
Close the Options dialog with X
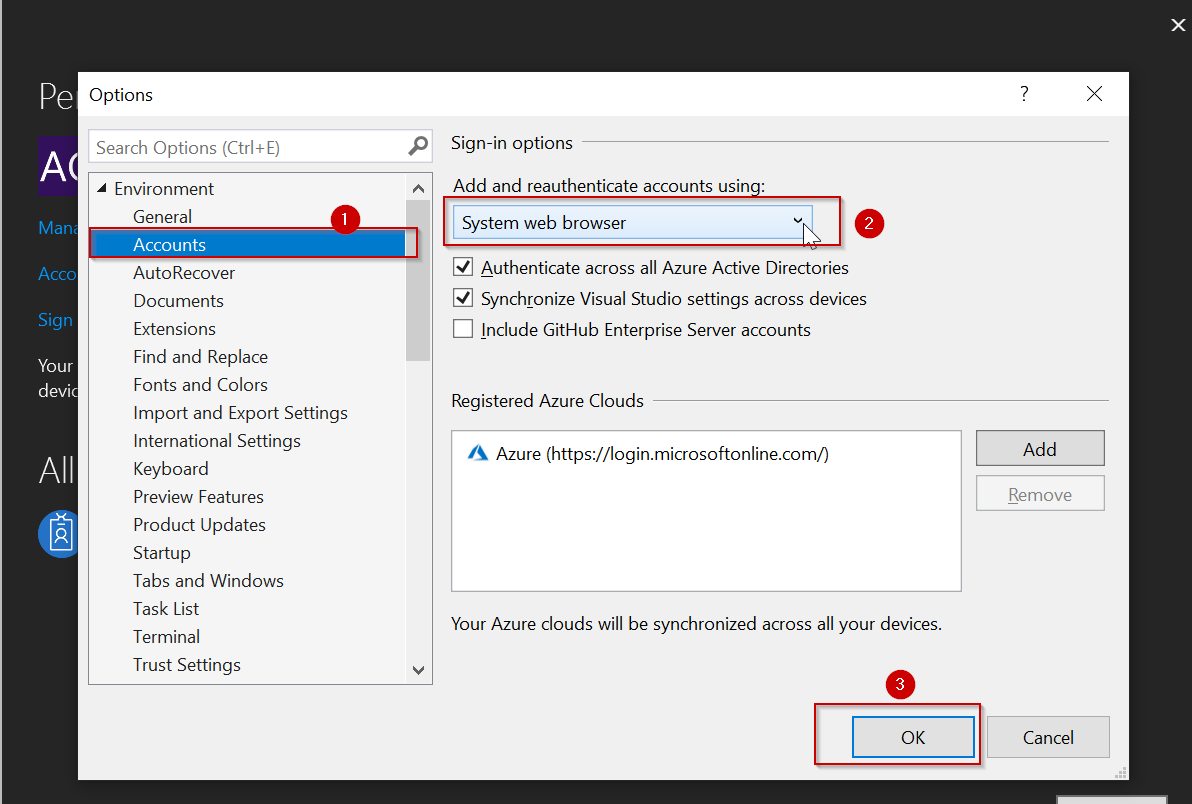(1094, 93)
